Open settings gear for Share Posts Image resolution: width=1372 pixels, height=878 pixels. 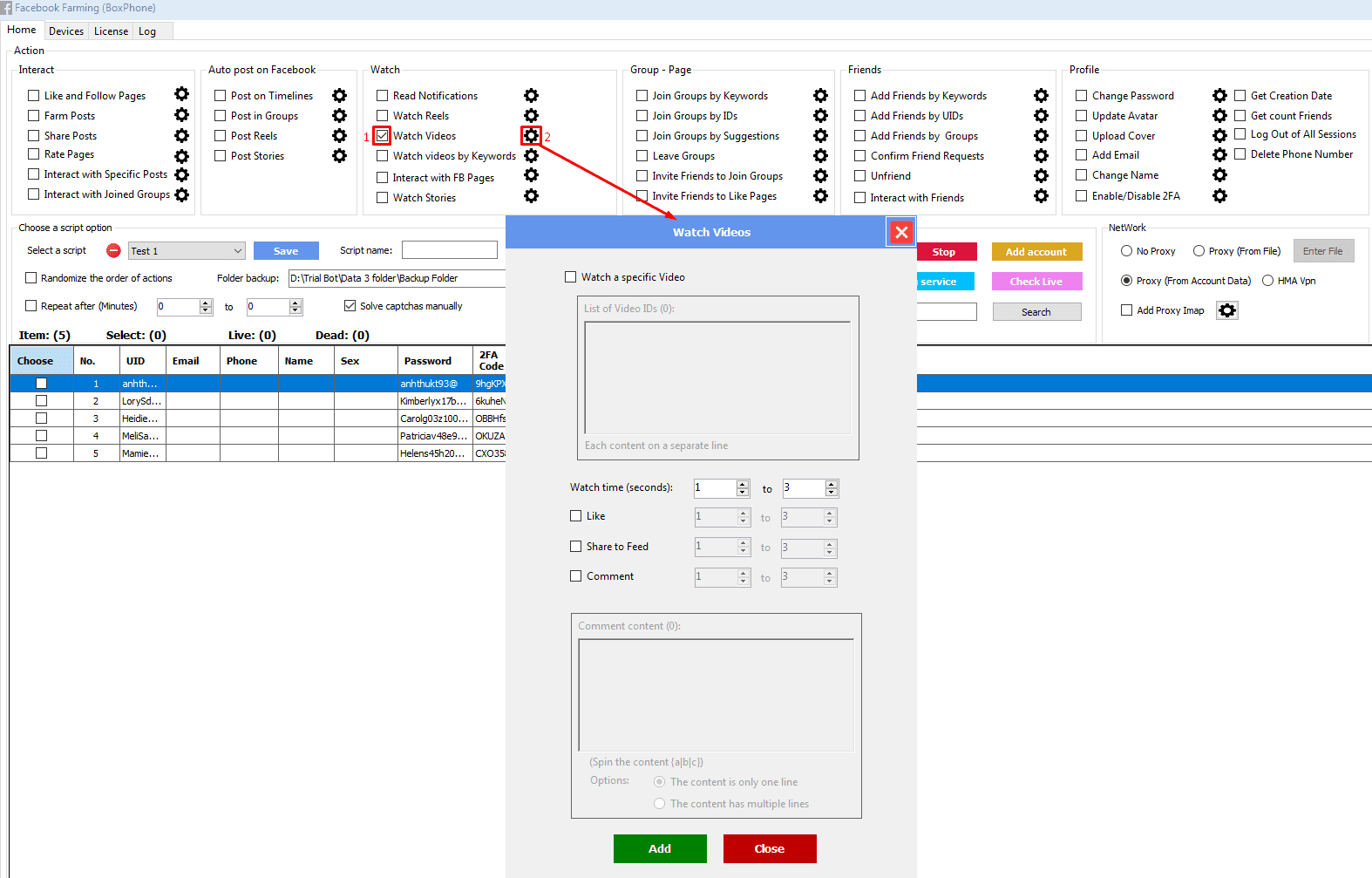point(181,135)
